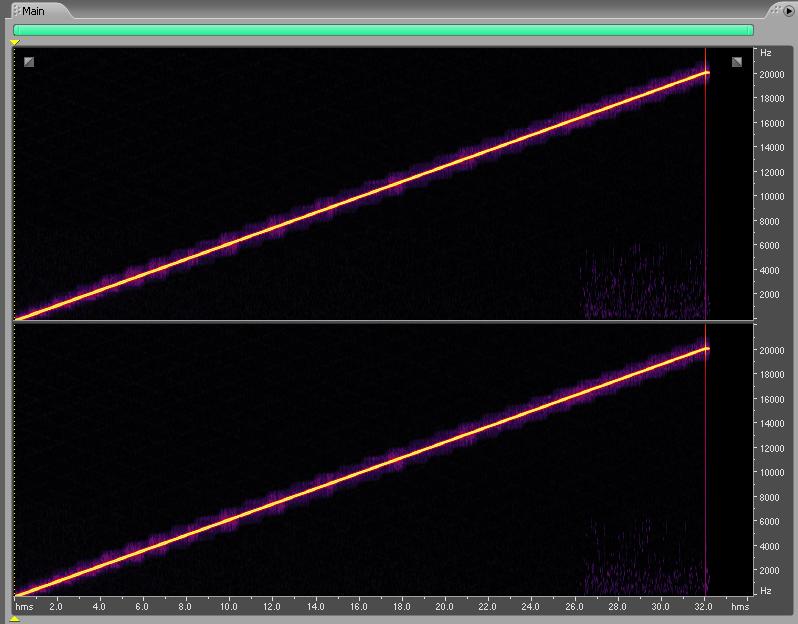Screen dimensions: 798x624
Task: Click the 14.0 mark on the time ruler
Action: pos(316,607)
